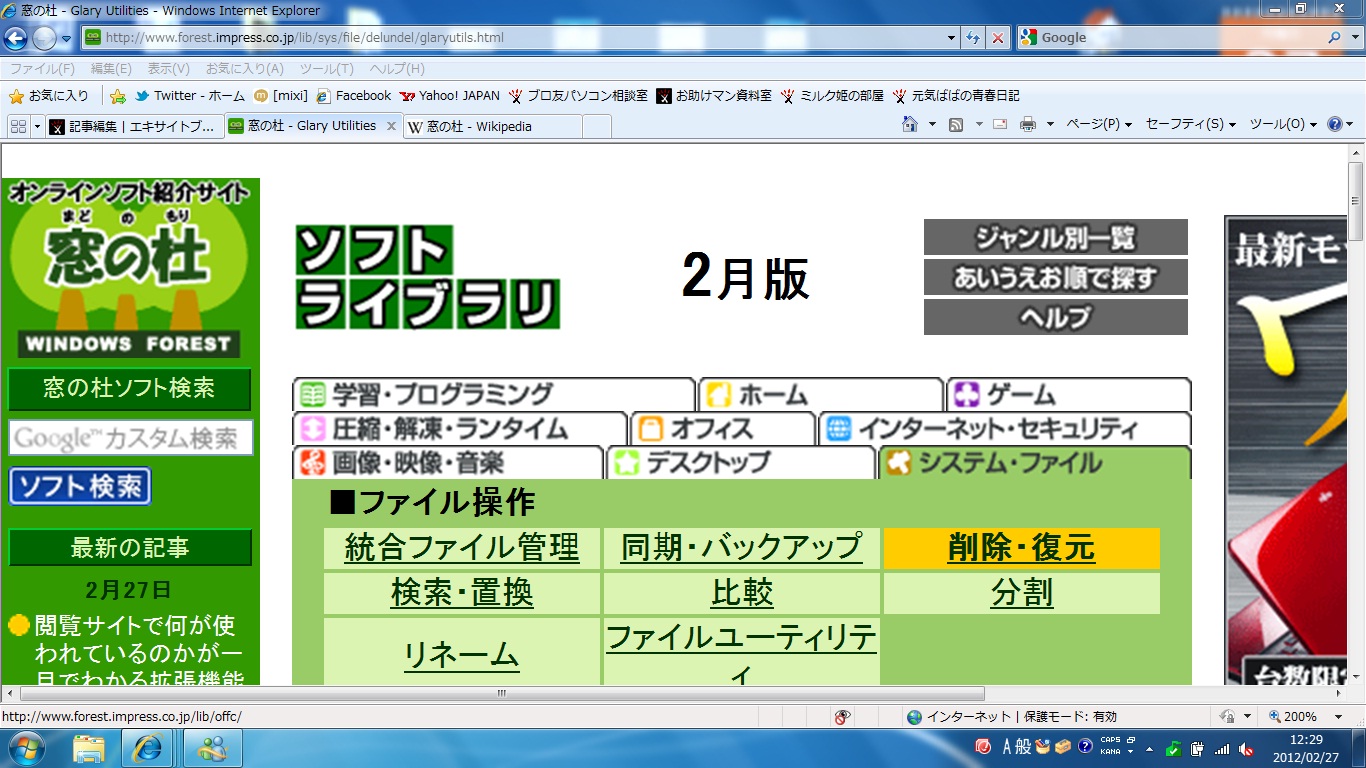
Task: Click the Googleカスタム検索 input field
Action: point(131,438)
